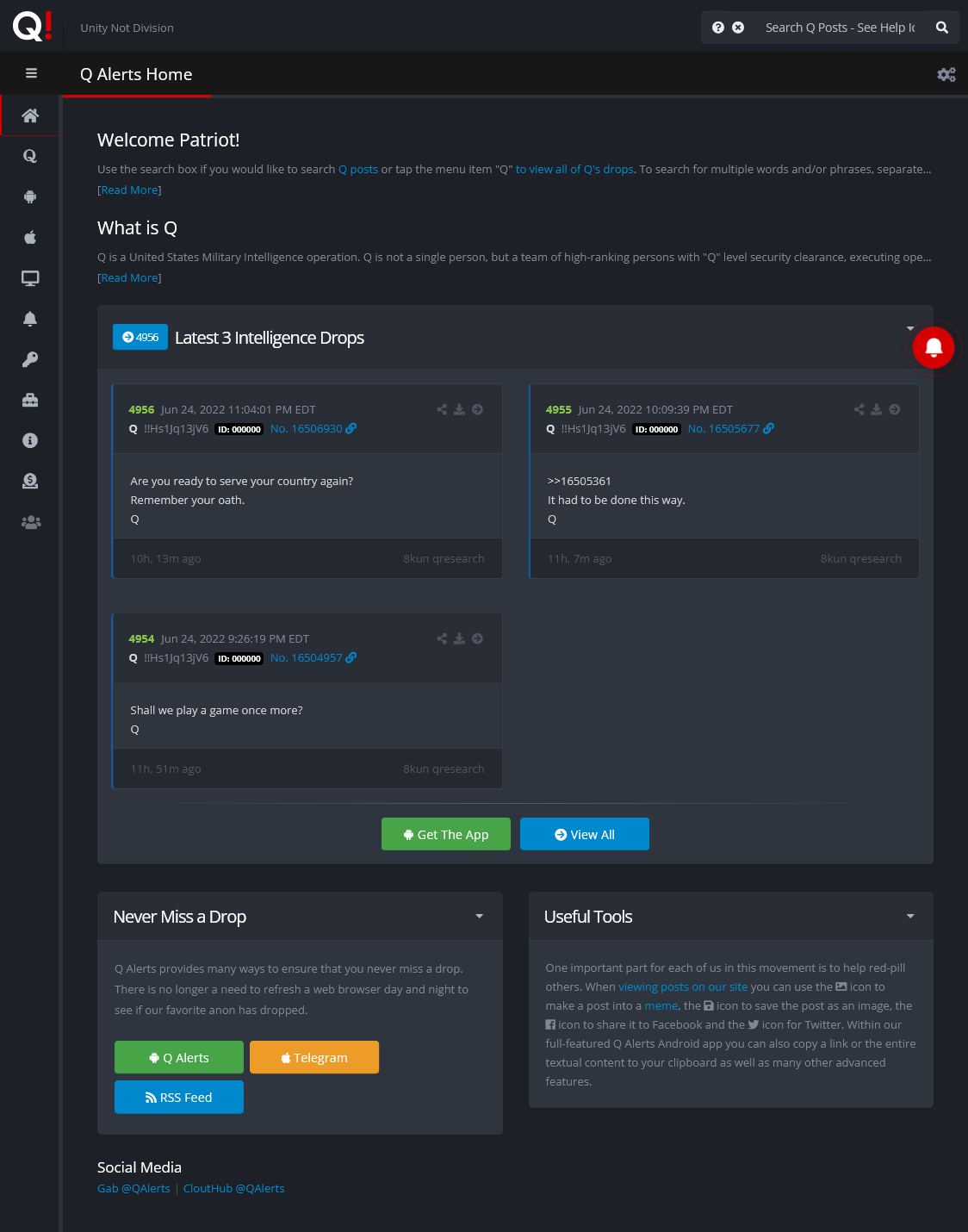The width and height of the screenshot is (968, 1232).
Task: Open the desktop monitor sidebar icon
Action: pyautogui.click(x=30, y=278)
